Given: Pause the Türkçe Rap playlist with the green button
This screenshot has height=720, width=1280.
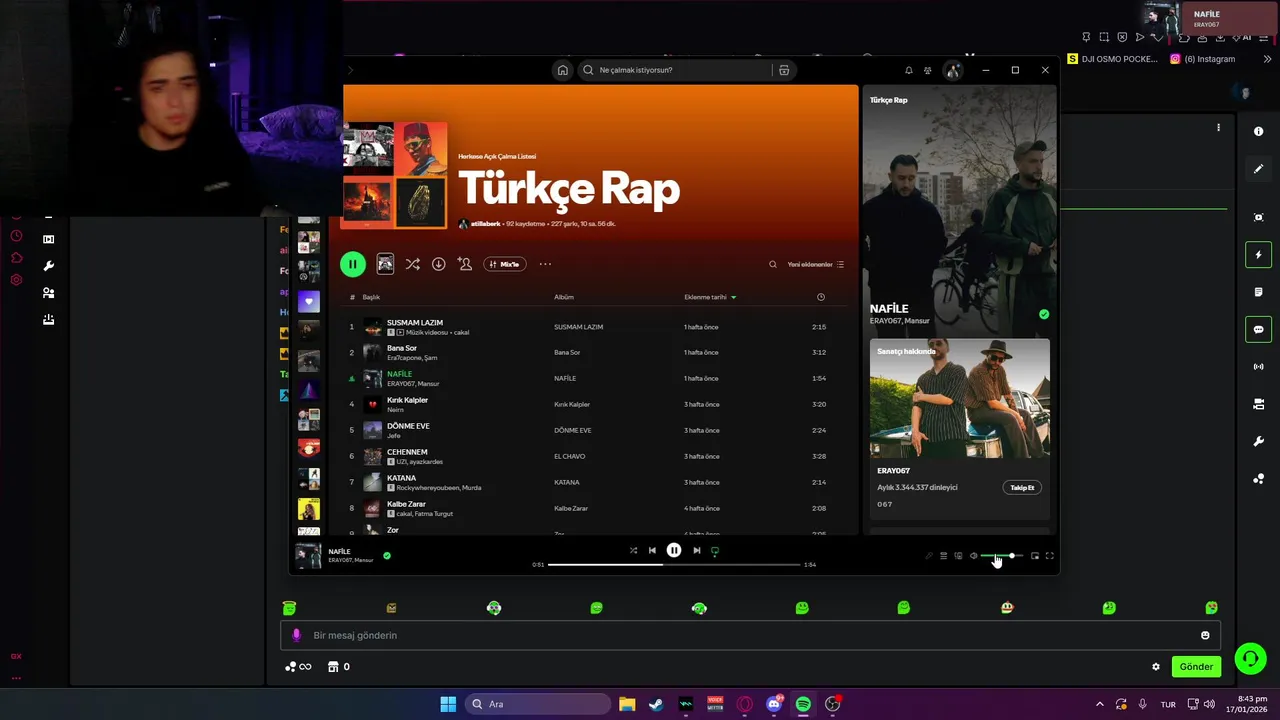Looking at the screenshot, I should pyautogui.click(x=352, y=264).
